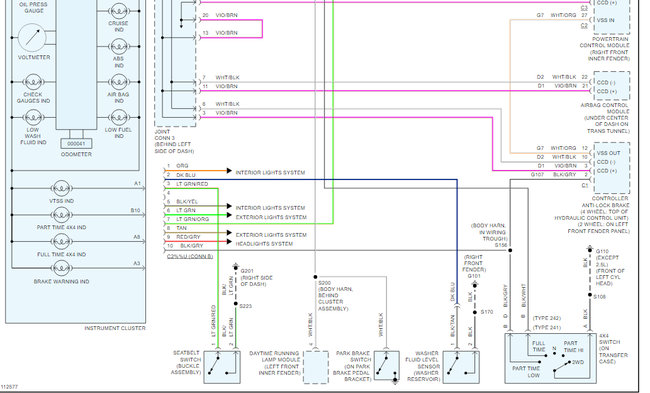The width and height of the screenshot is (650, 393).
Task: Click the PART TIME HI label
Action: tap(573, 347)
